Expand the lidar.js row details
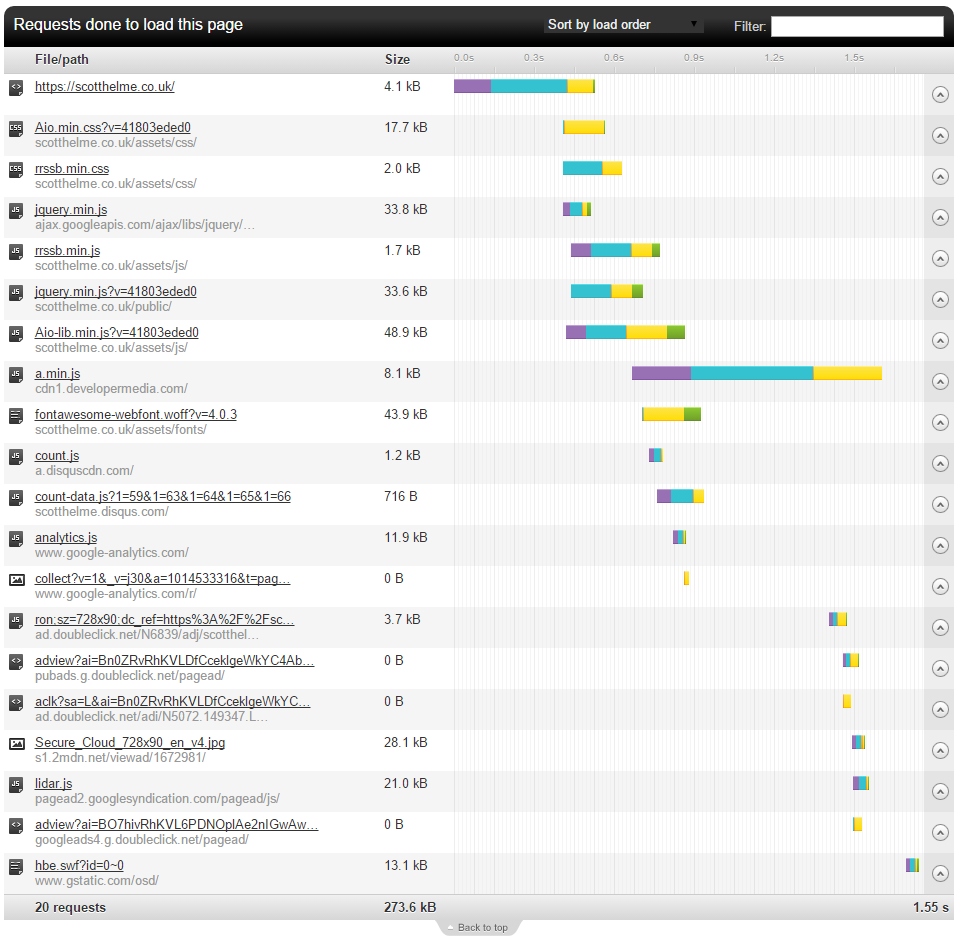This screenshot has width=961, height=945. 939,791
